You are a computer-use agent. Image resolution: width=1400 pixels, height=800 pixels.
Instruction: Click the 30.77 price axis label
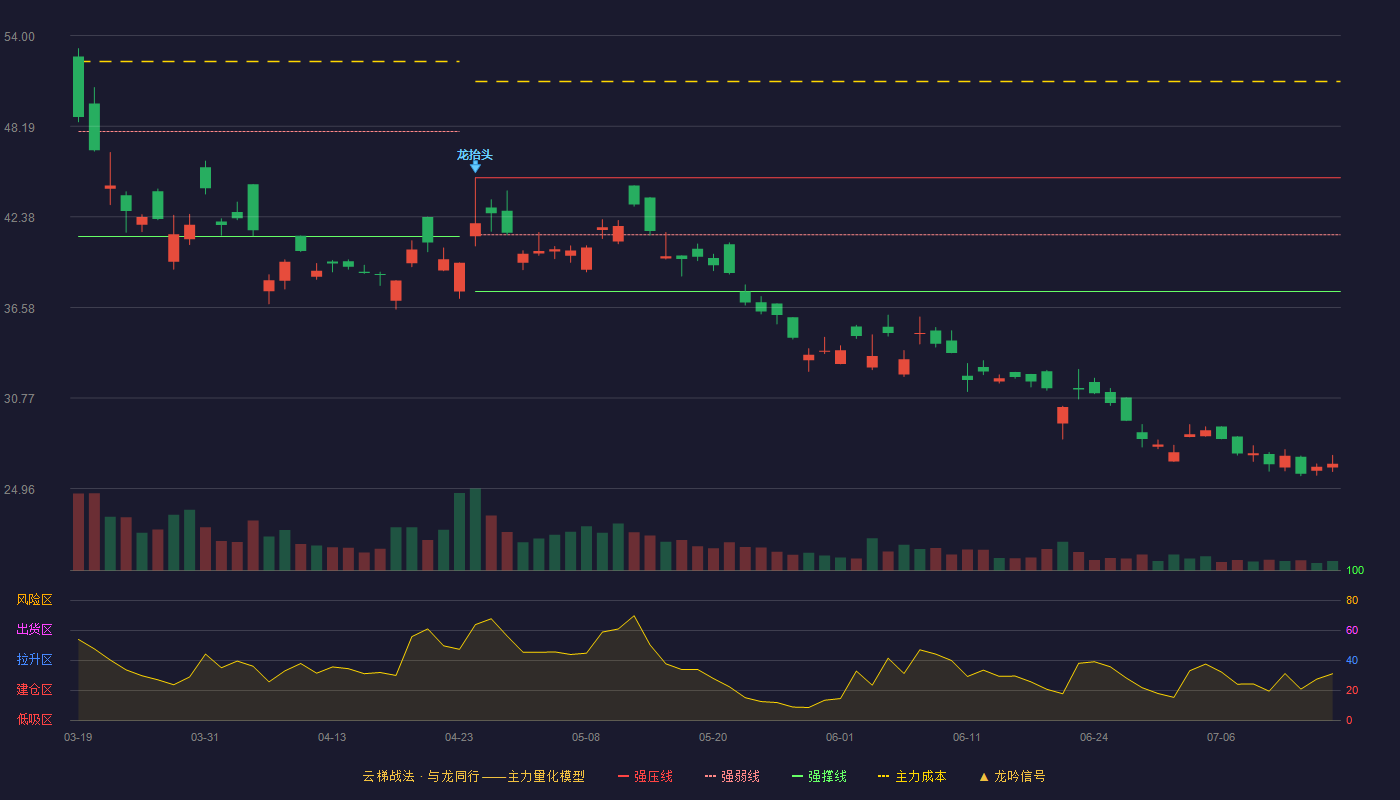click(19, 398)
